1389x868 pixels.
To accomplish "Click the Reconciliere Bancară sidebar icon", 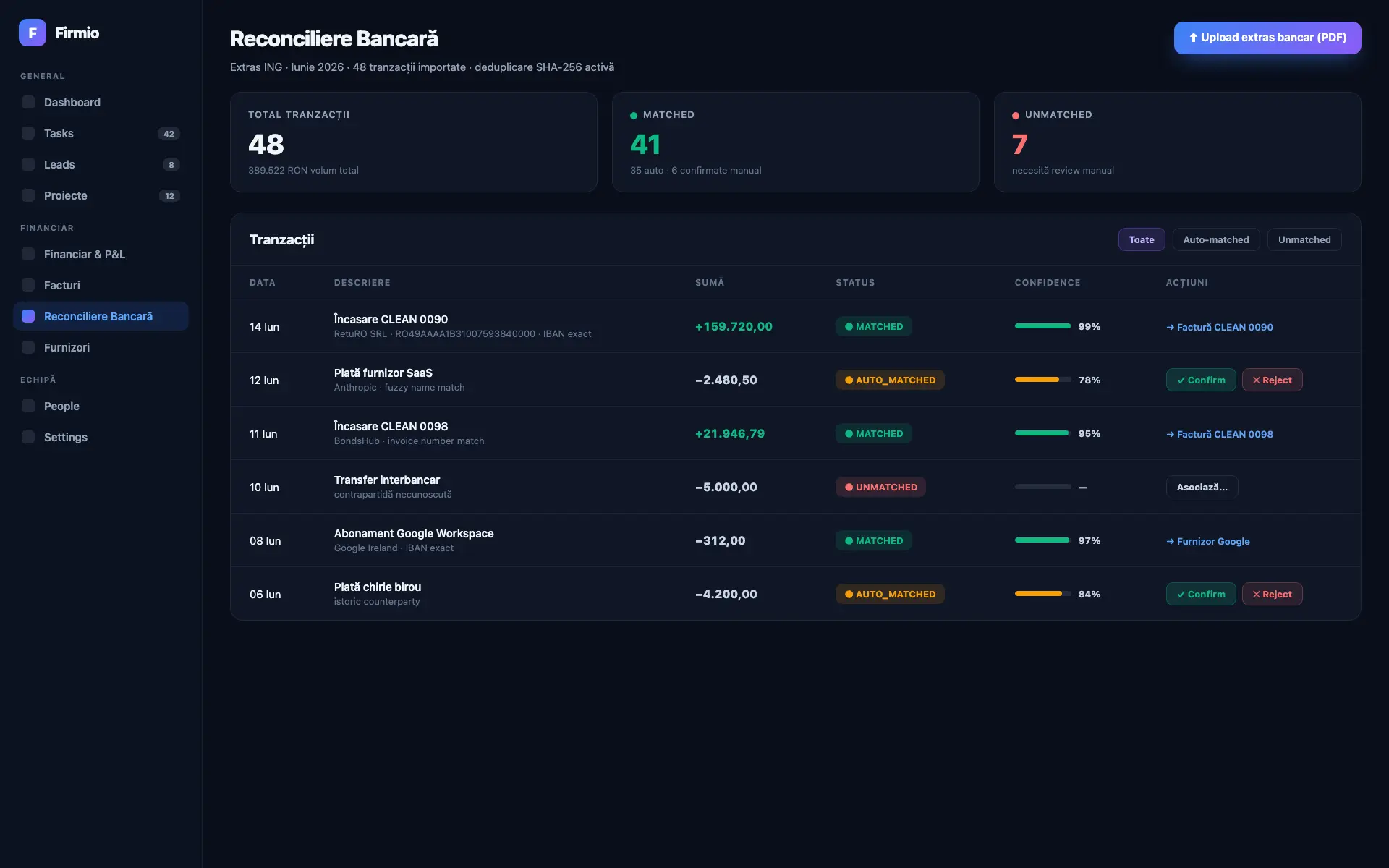I will coord(28,316).
